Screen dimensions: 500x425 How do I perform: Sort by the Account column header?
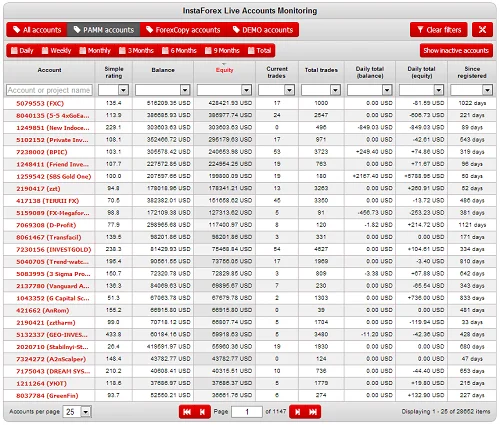pos(49,70)
